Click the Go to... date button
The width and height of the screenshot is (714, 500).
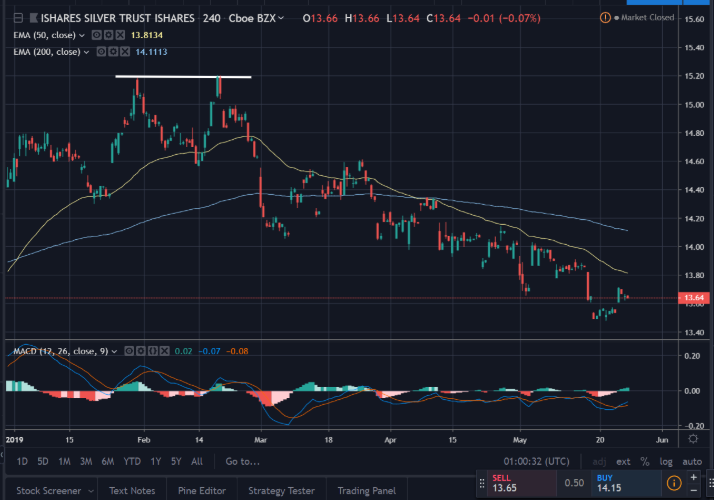243,462
